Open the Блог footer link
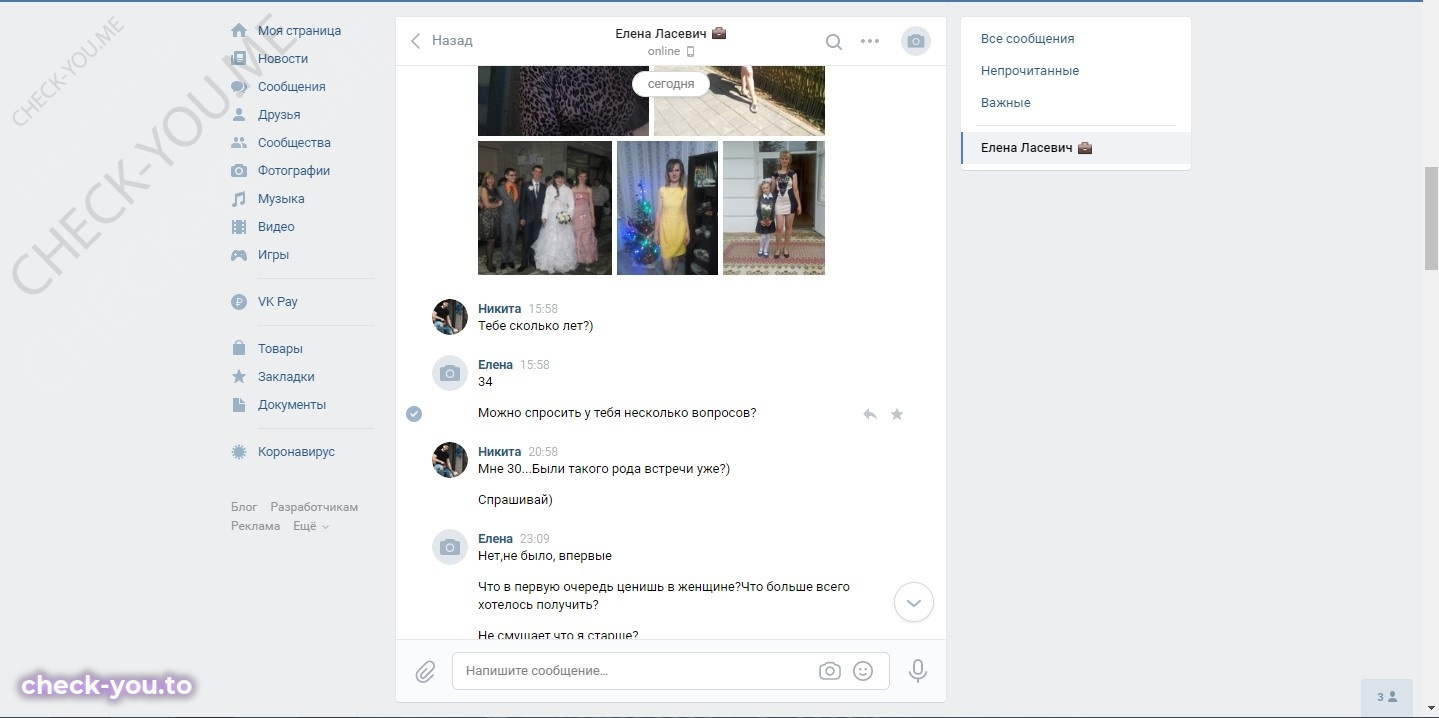1439x718 pixels. pyautogui.click(x=244, y=507)
